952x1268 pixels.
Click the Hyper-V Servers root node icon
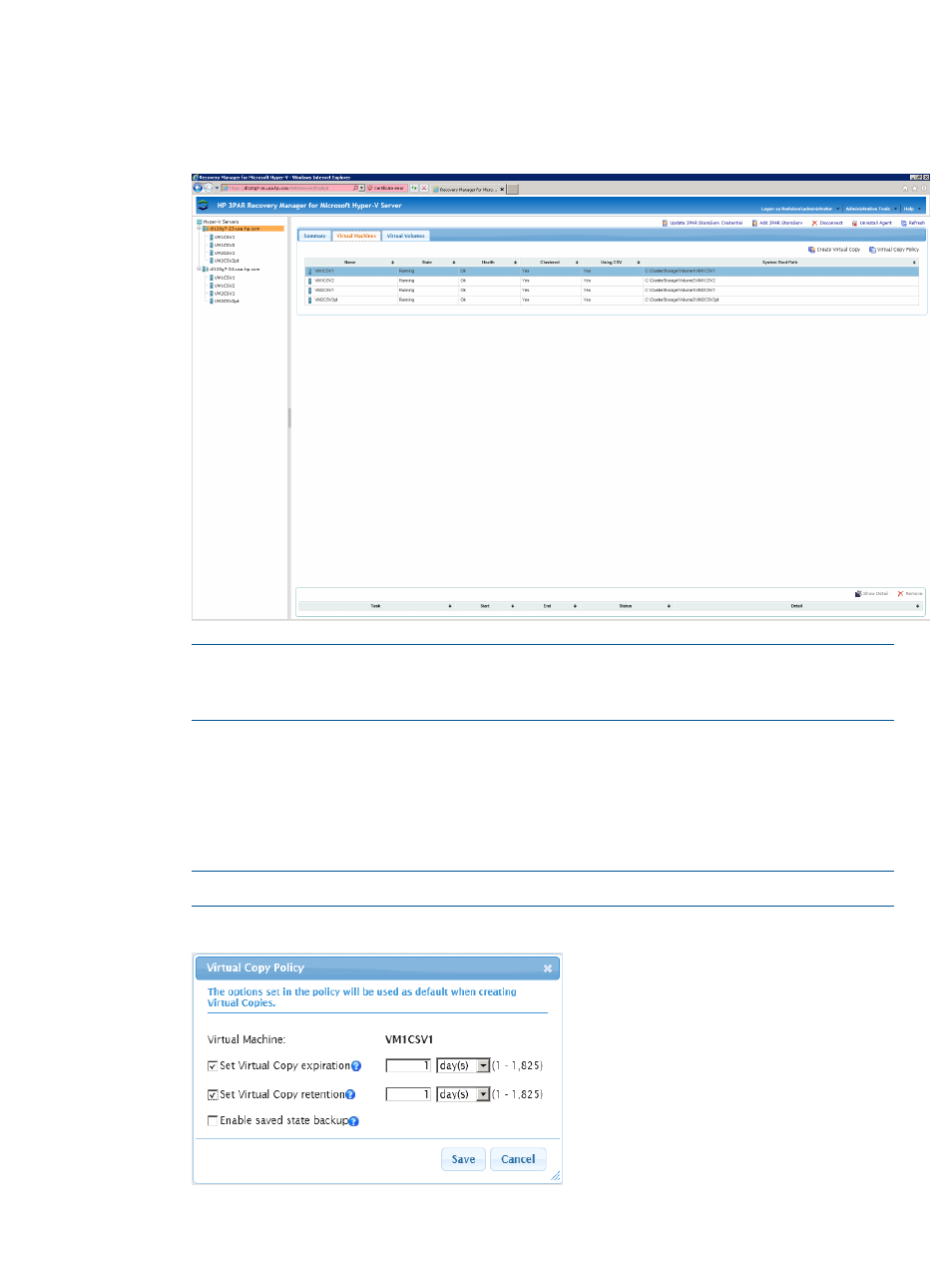[x=200, y=222]
